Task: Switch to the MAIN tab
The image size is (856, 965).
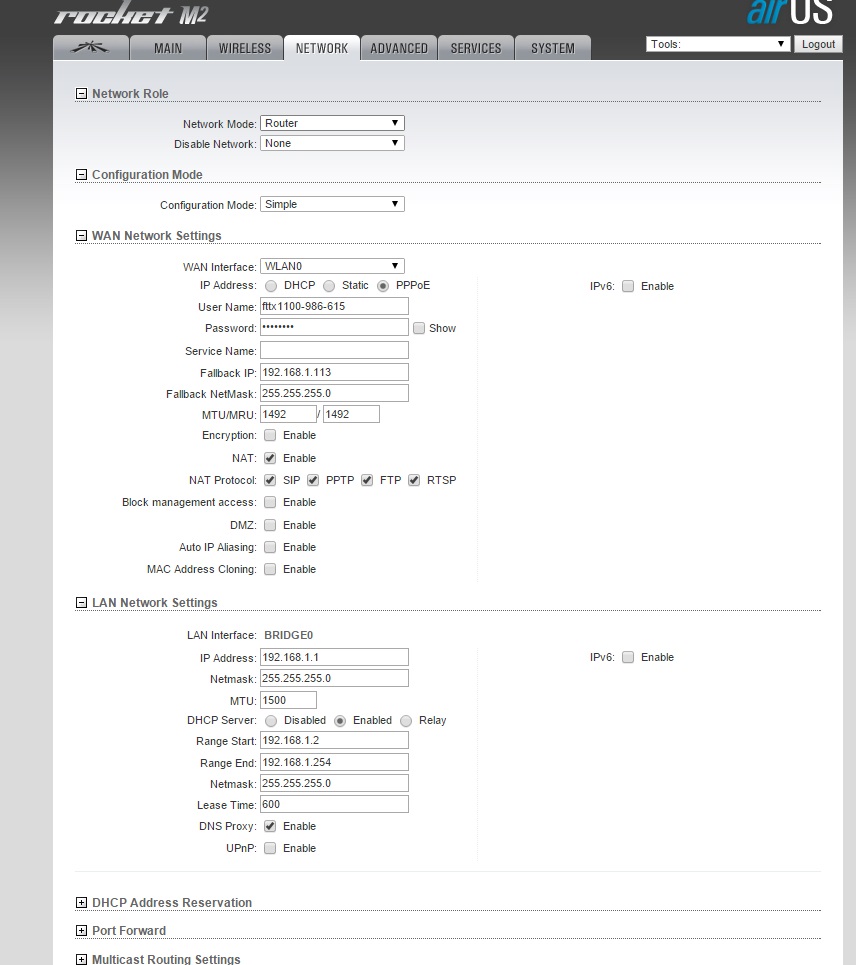Action: (168, 48)
